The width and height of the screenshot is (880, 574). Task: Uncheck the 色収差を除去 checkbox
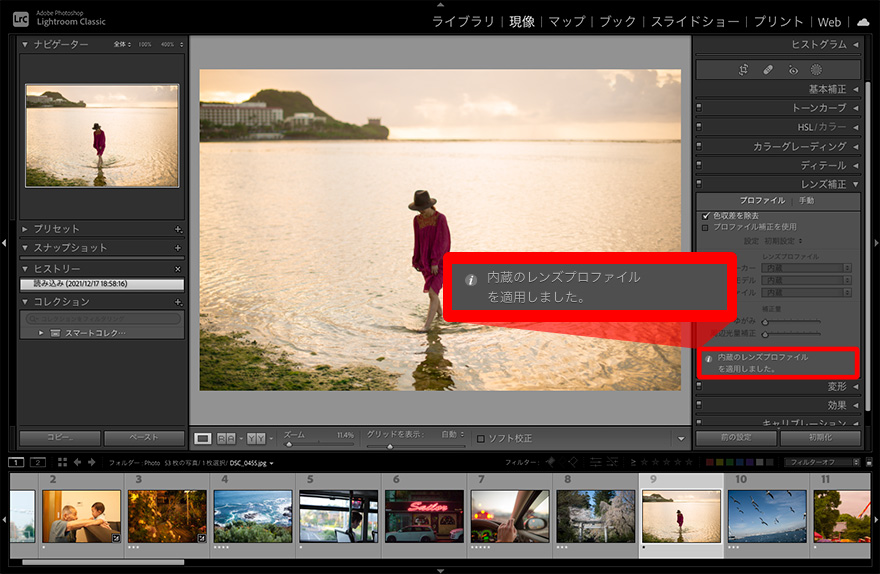[x=705, y=216]
